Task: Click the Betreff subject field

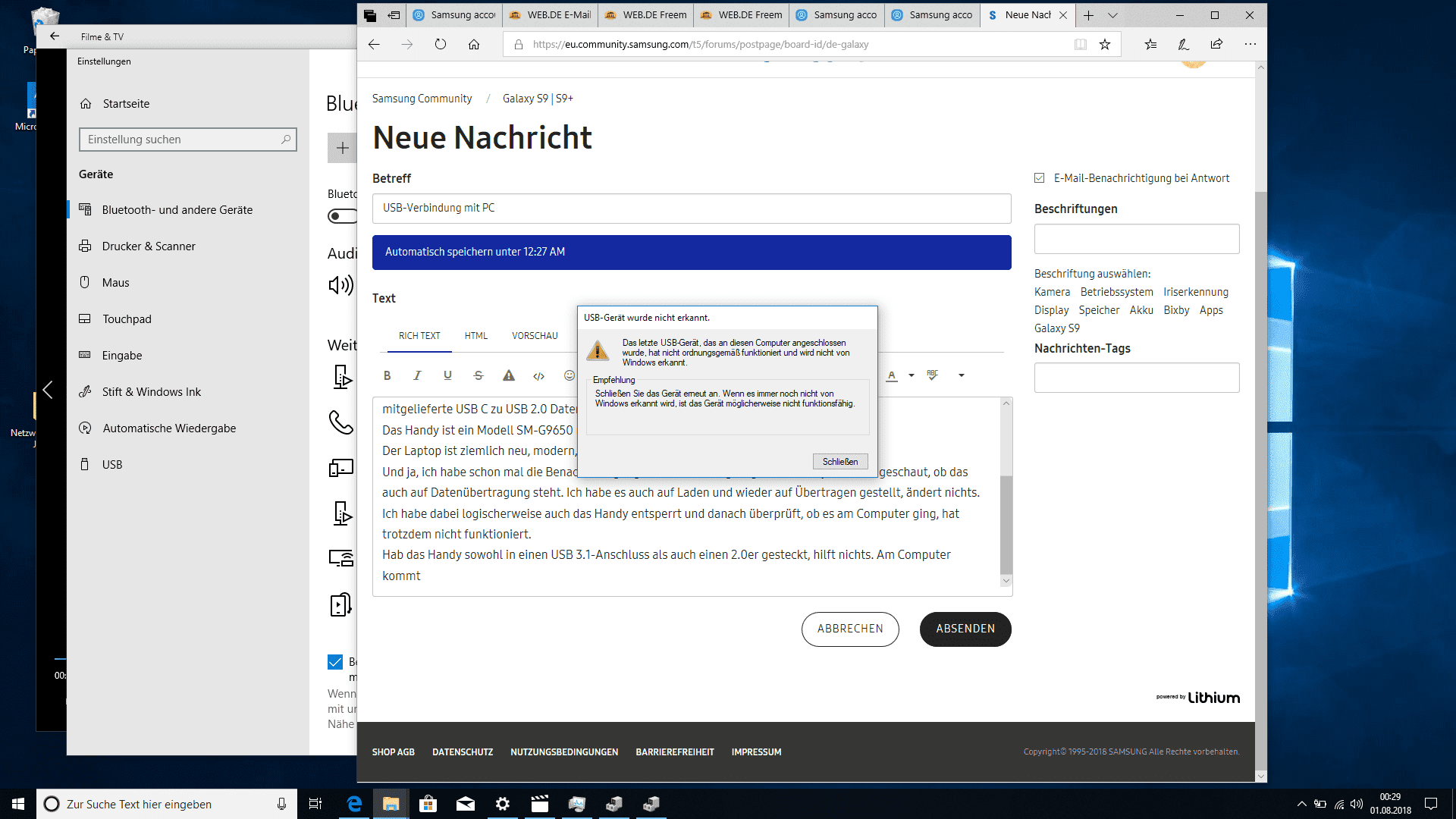Action: [x=691, y=209]
